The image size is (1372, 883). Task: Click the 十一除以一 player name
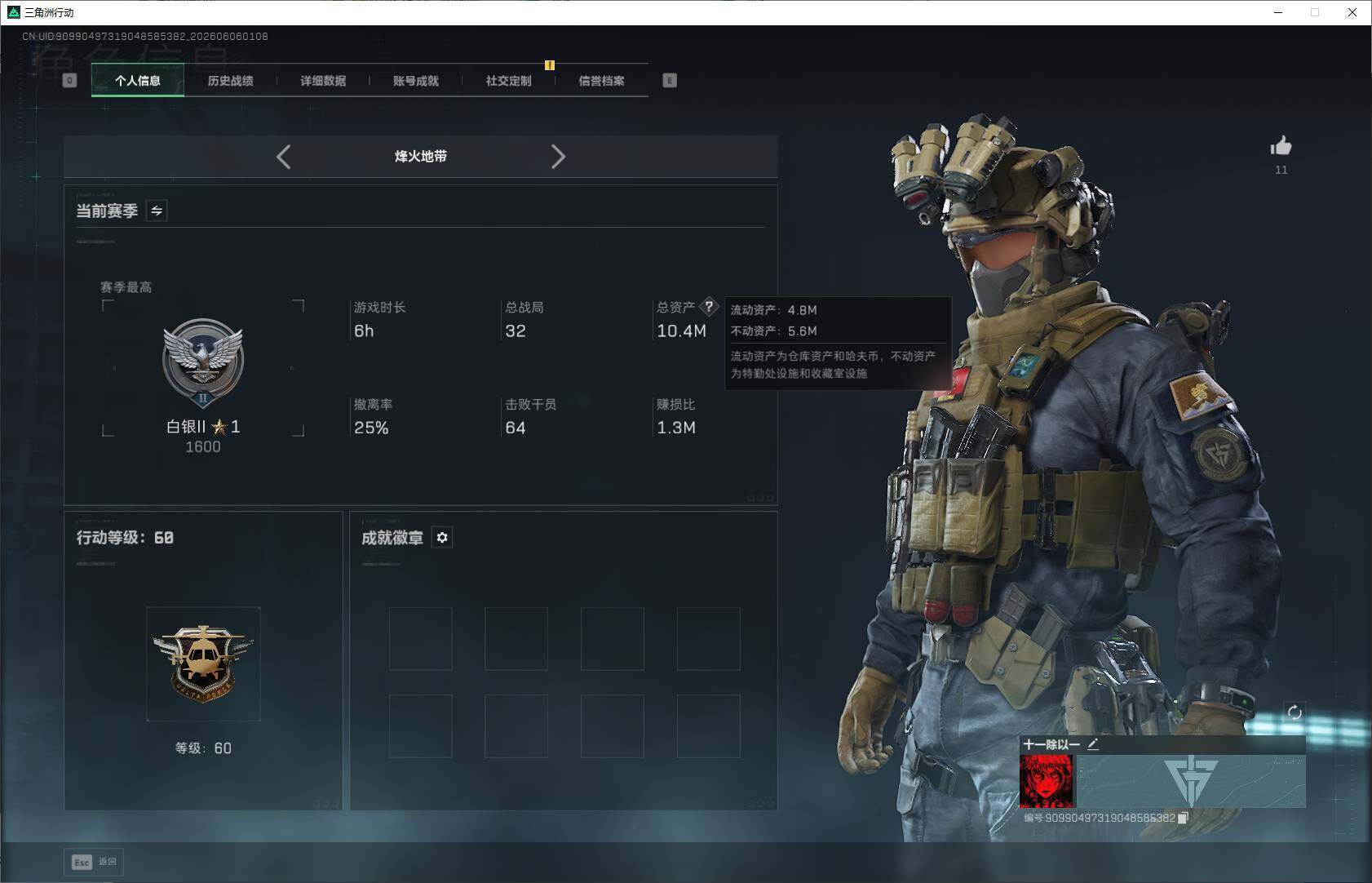(1051, 744)
